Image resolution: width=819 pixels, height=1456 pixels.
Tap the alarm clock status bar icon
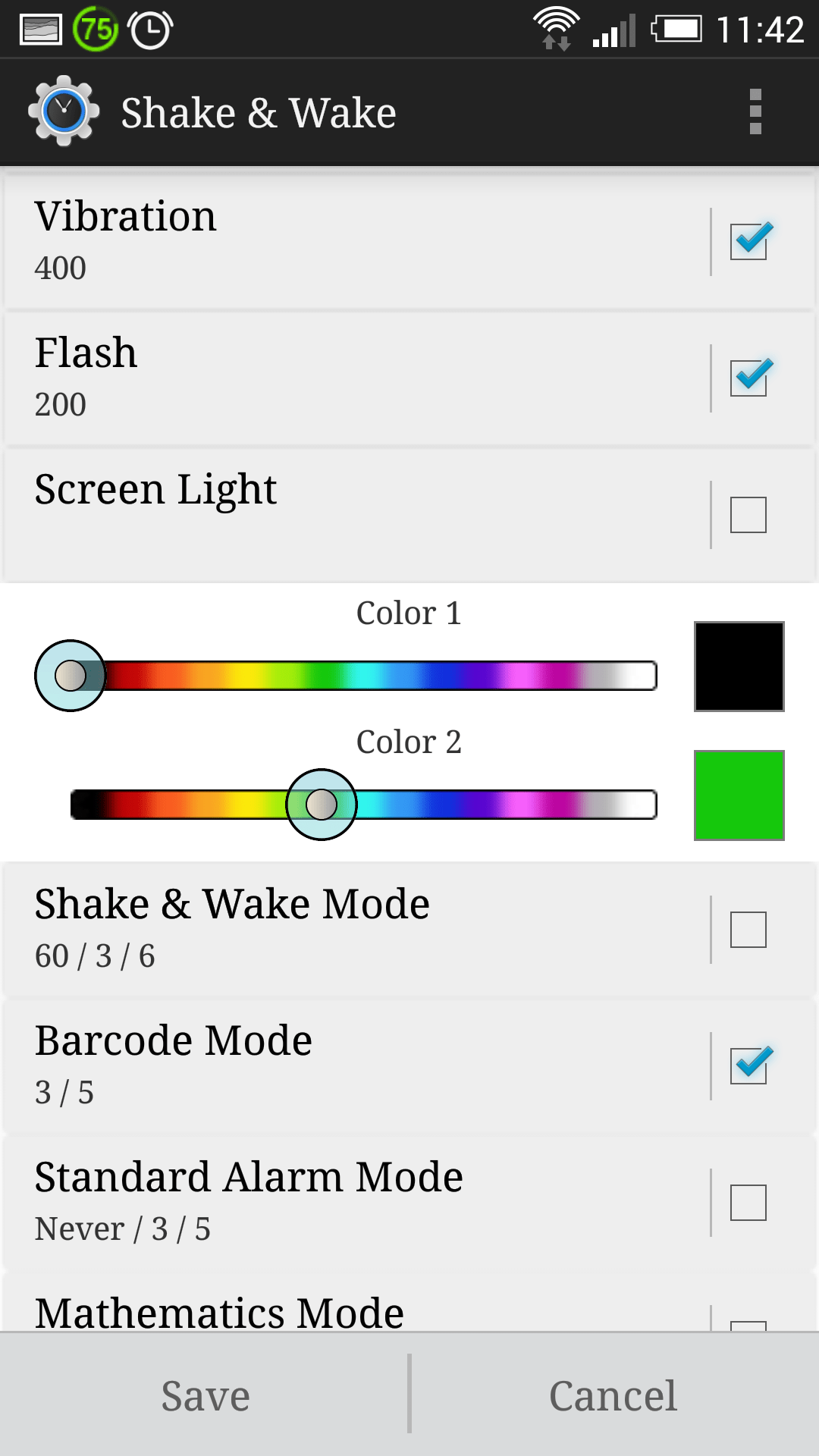[150, 30]
